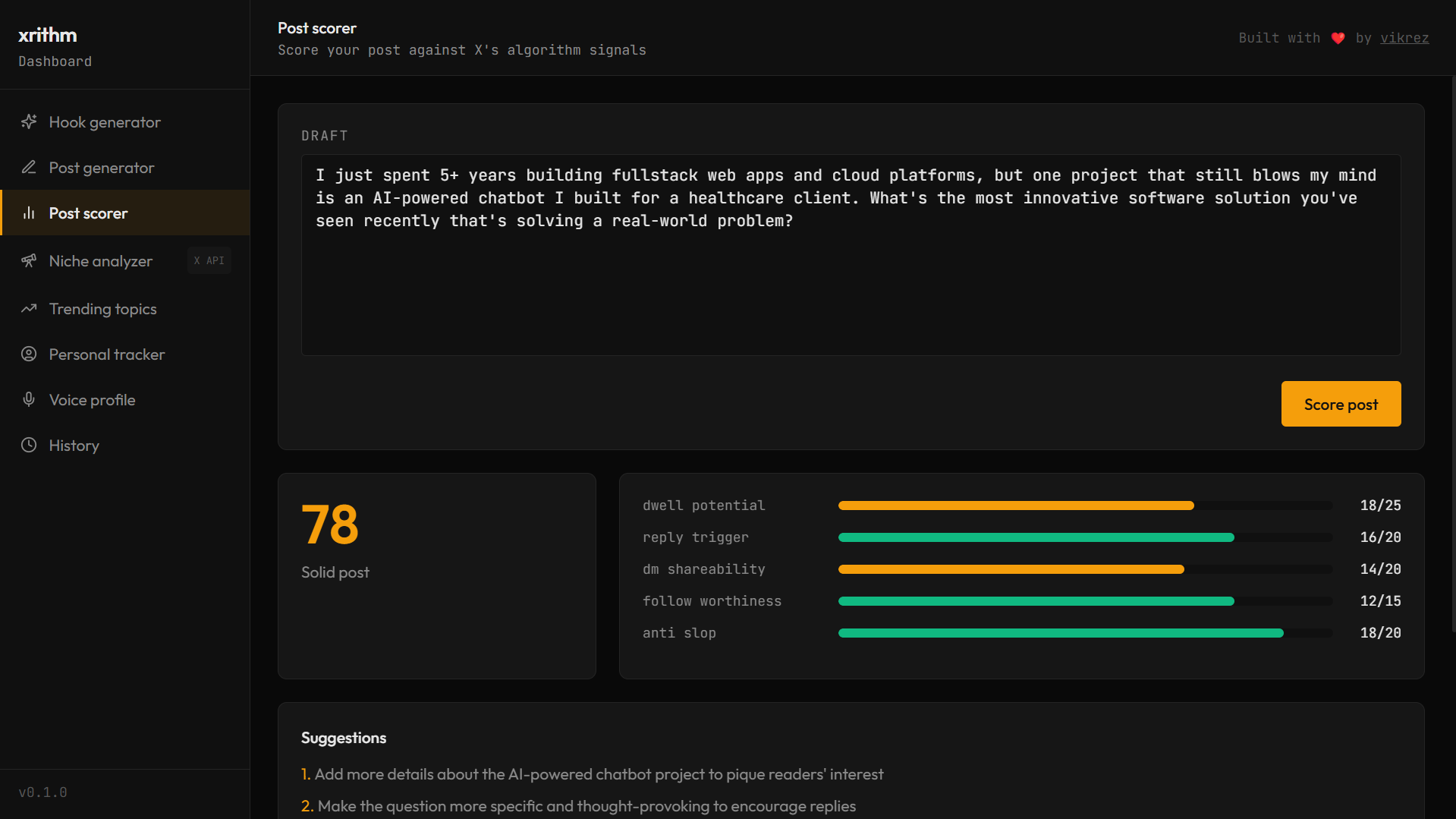Open the History page
This screenshot has height=819, width=1456.
click(125, 445)
